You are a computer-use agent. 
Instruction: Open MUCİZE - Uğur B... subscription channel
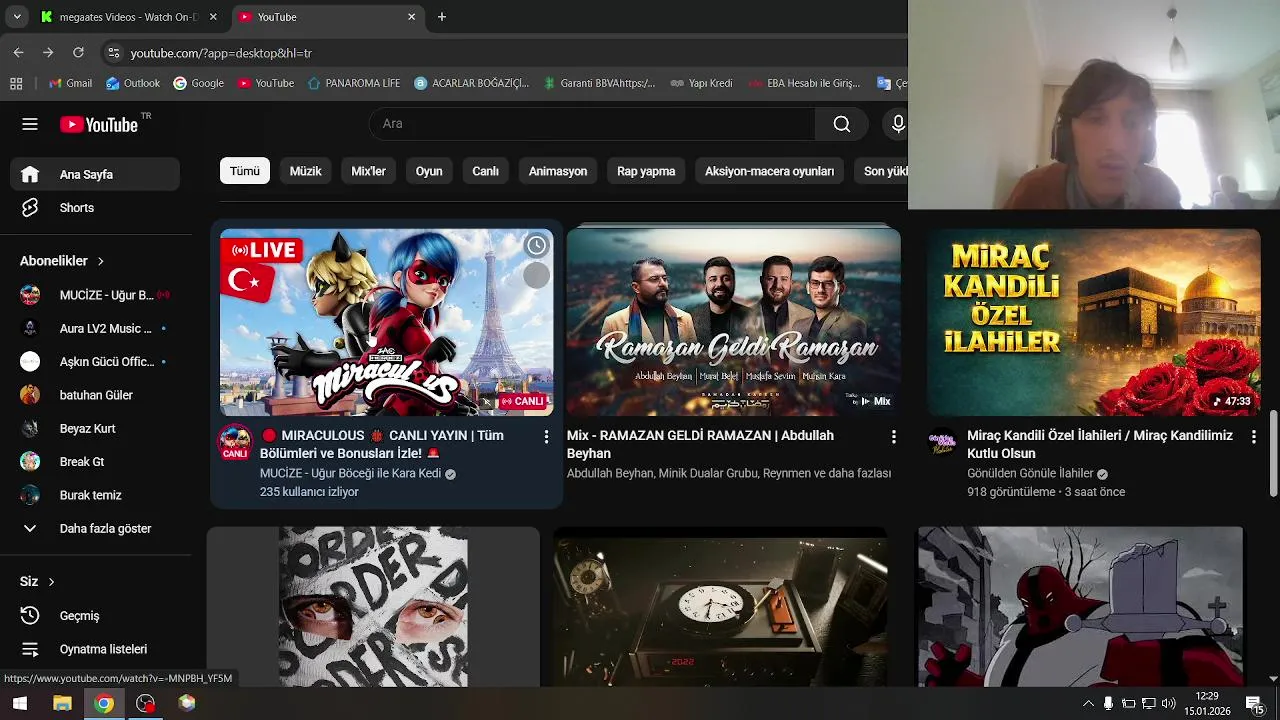[95, 295]
